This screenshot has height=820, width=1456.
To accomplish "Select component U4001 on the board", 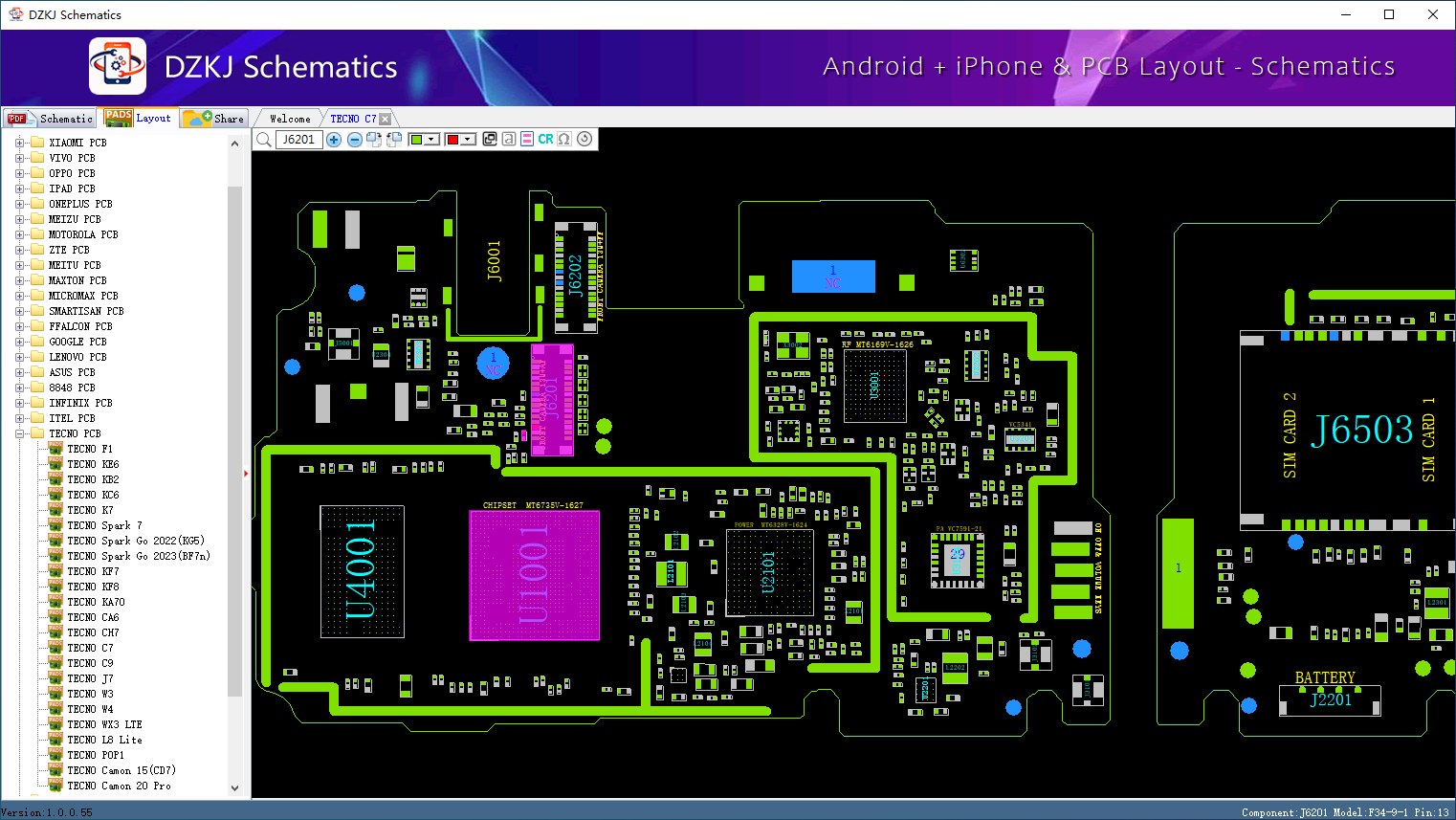I will 362,571.
